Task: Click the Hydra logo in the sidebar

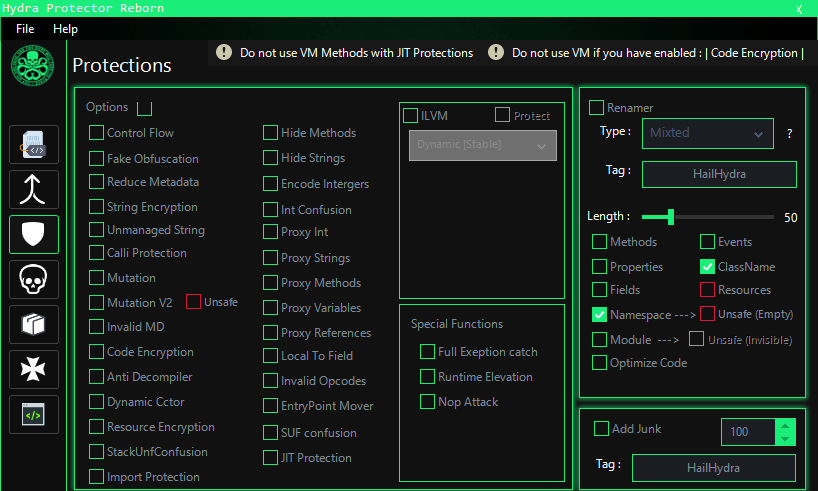Action: tap(33, 68)
